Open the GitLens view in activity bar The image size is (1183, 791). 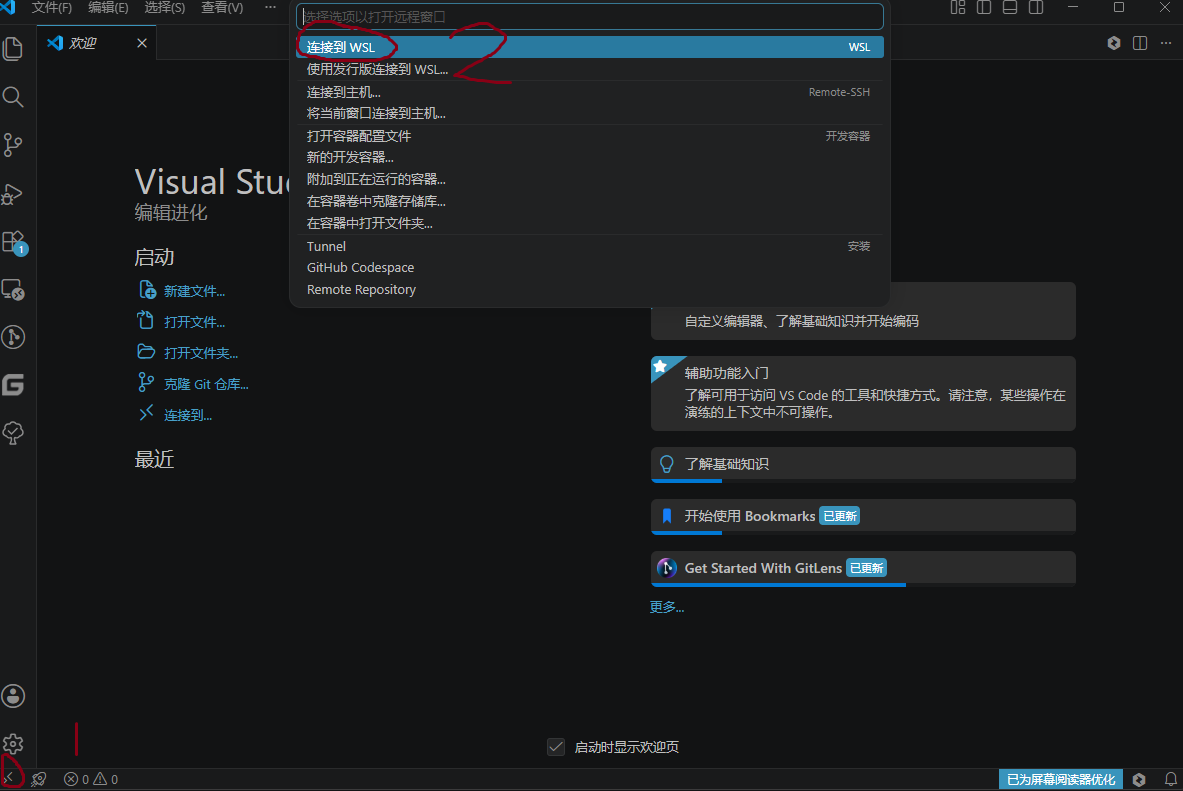pos(14,337)
